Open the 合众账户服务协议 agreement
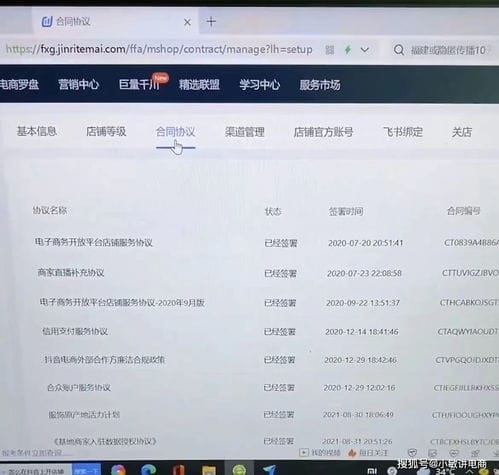 tap(79, 387)
